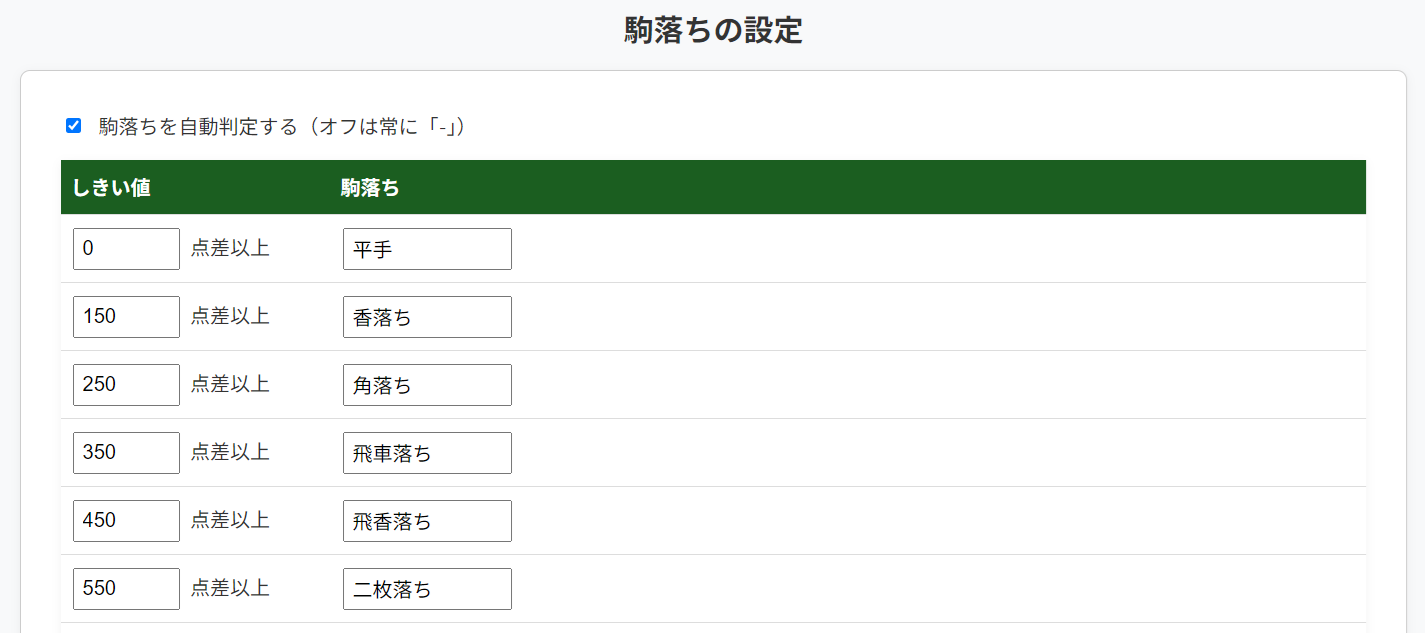Click the 平手 handicap name field
Viewport: 1425px width, 633px height.
click(x=427, y=249)
